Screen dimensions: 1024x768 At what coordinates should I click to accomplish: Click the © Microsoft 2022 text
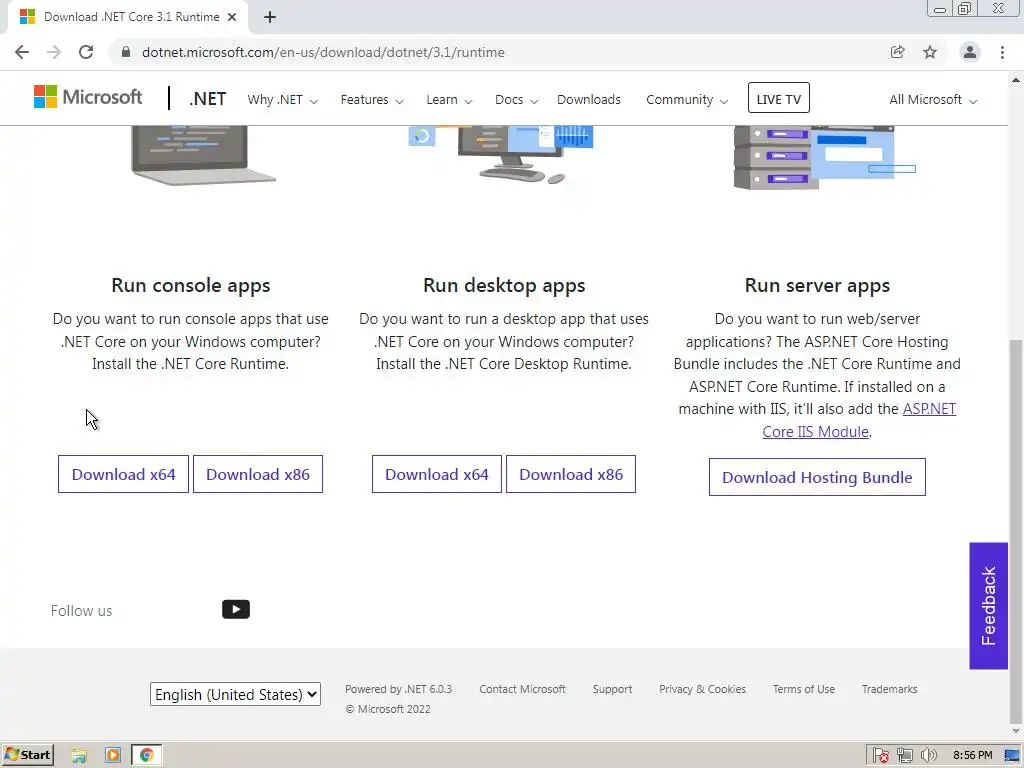388,709
